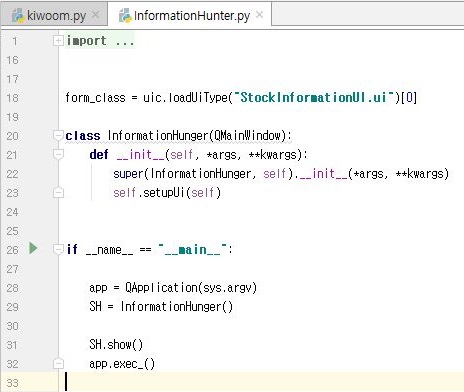
Task: Click the fold end marker on line 32
Action: [x=58, y=364]
